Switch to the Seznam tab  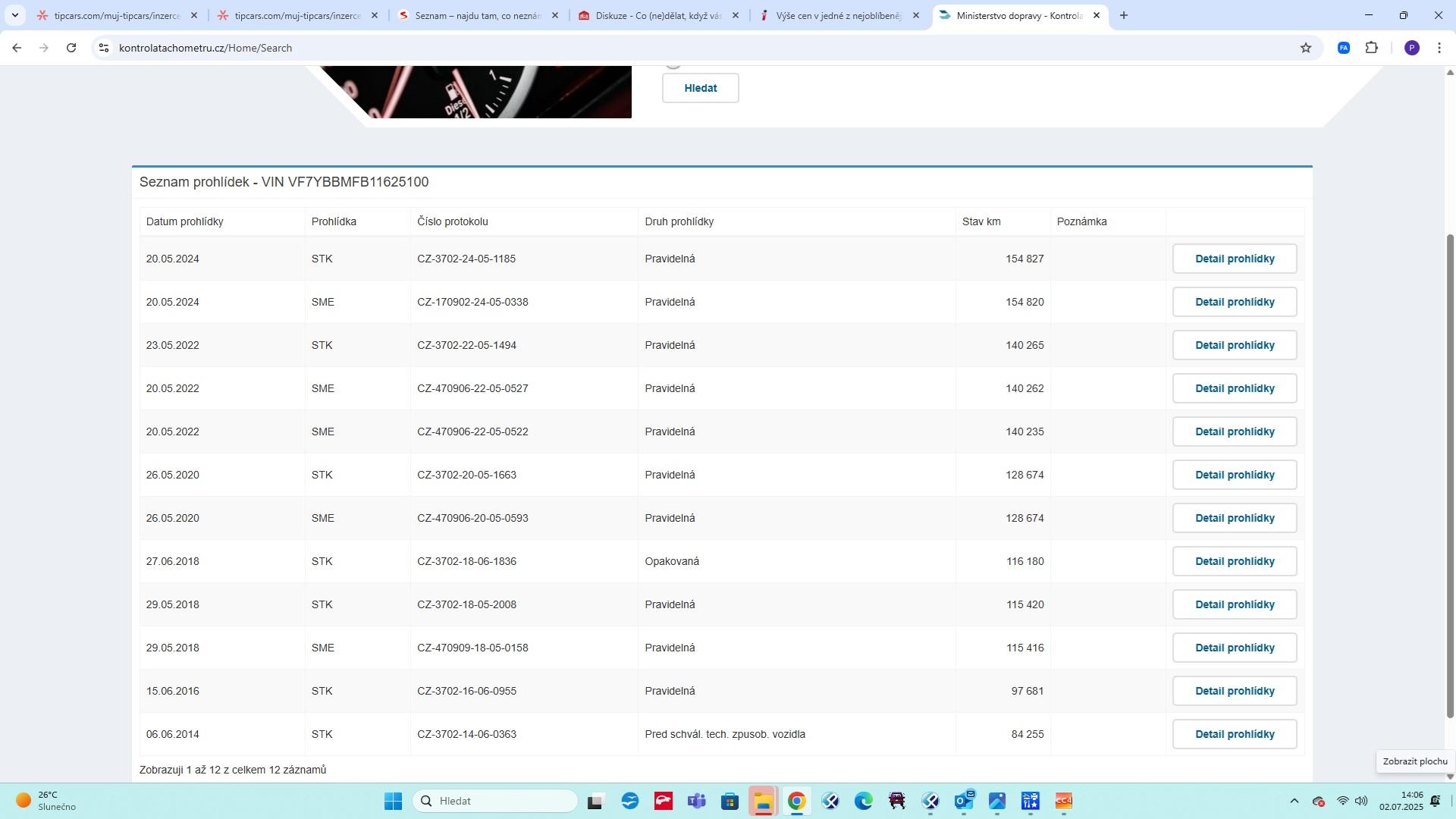tap(476, 15)
